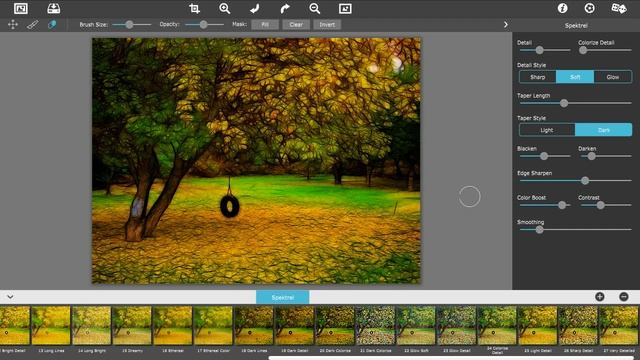The width and height of the screenshot is (640, 360).
Task: Choose Glow detail style
Action: [x=613, y=77]
